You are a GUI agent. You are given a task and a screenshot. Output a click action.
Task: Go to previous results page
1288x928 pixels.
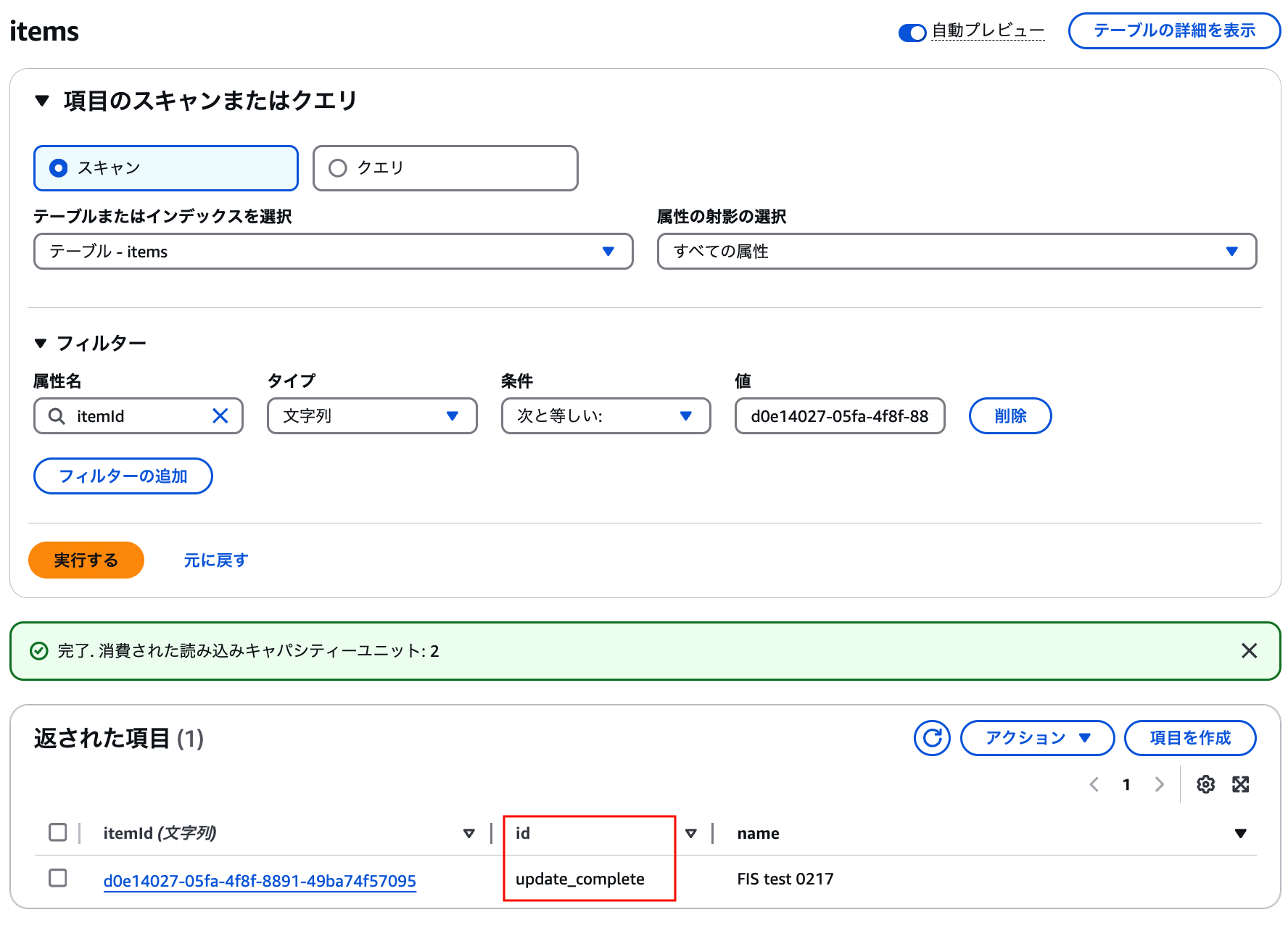tap(1094, 784)
